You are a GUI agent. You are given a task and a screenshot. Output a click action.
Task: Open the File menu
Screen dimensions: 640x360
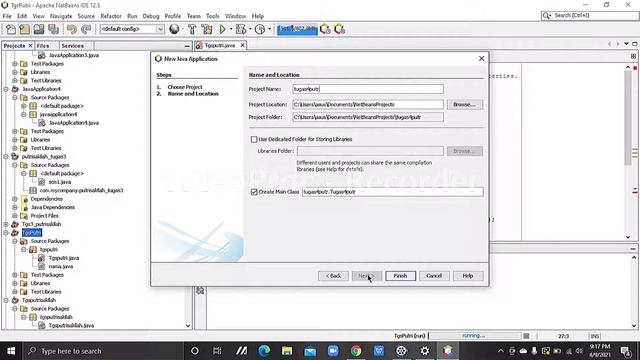tap(7, 16)
